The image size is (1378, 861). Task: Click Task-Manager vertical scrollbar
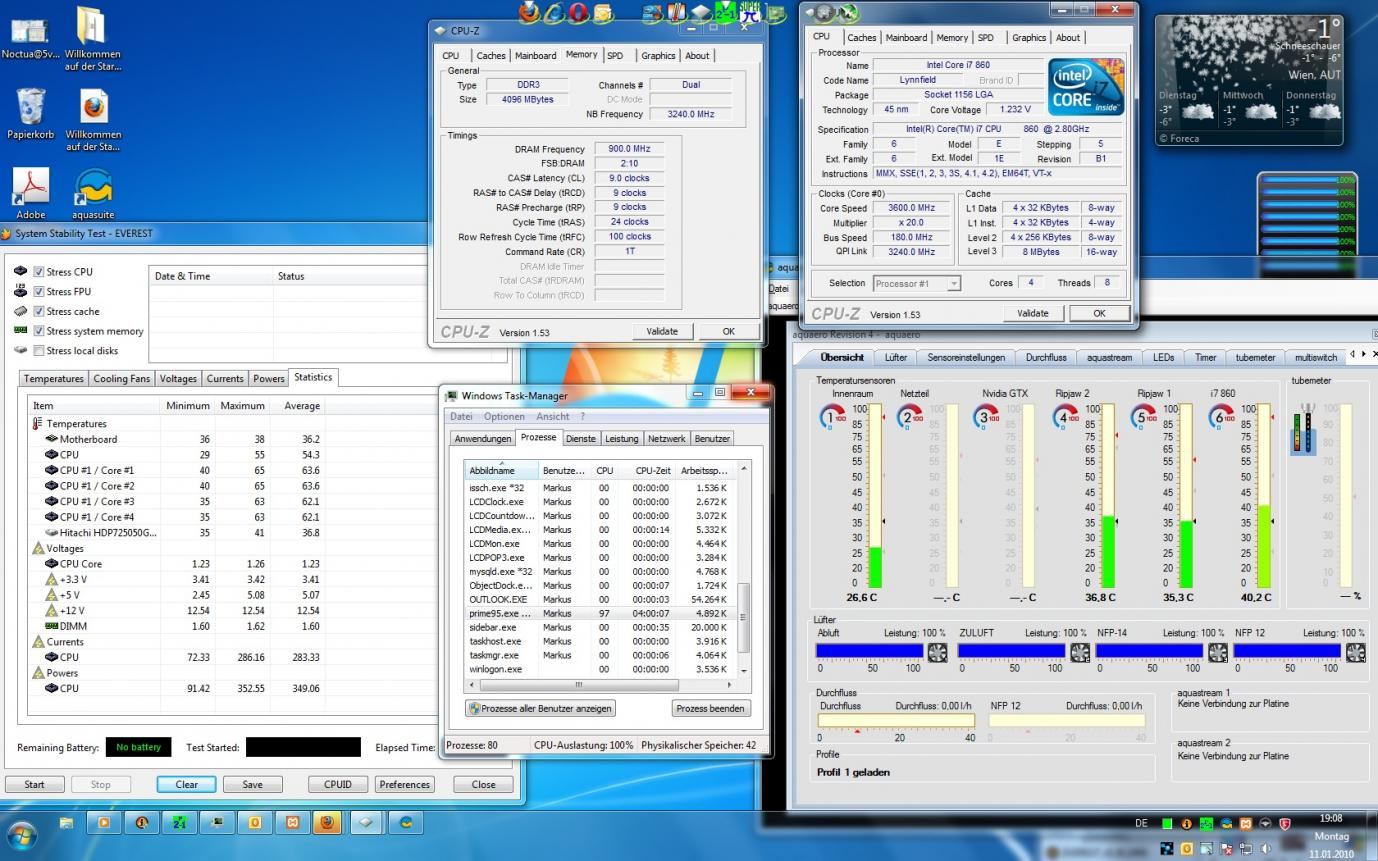[744, 569]
